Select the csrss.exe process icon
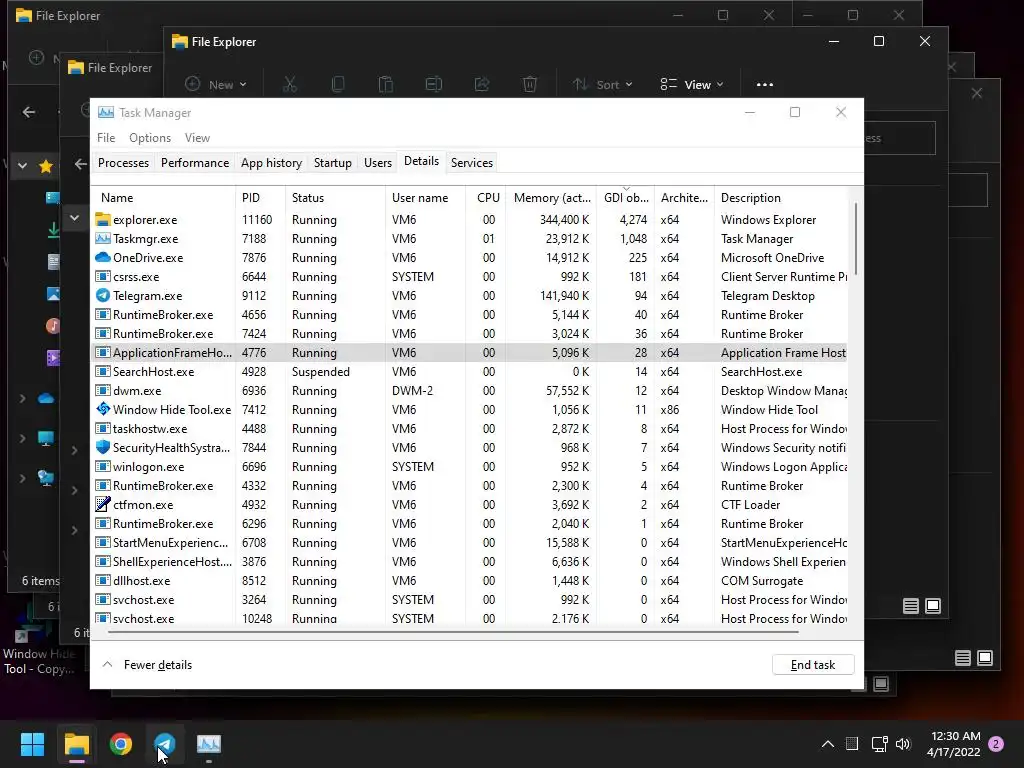The height and width of the screenshot is (768, 1024). [103, 276]
